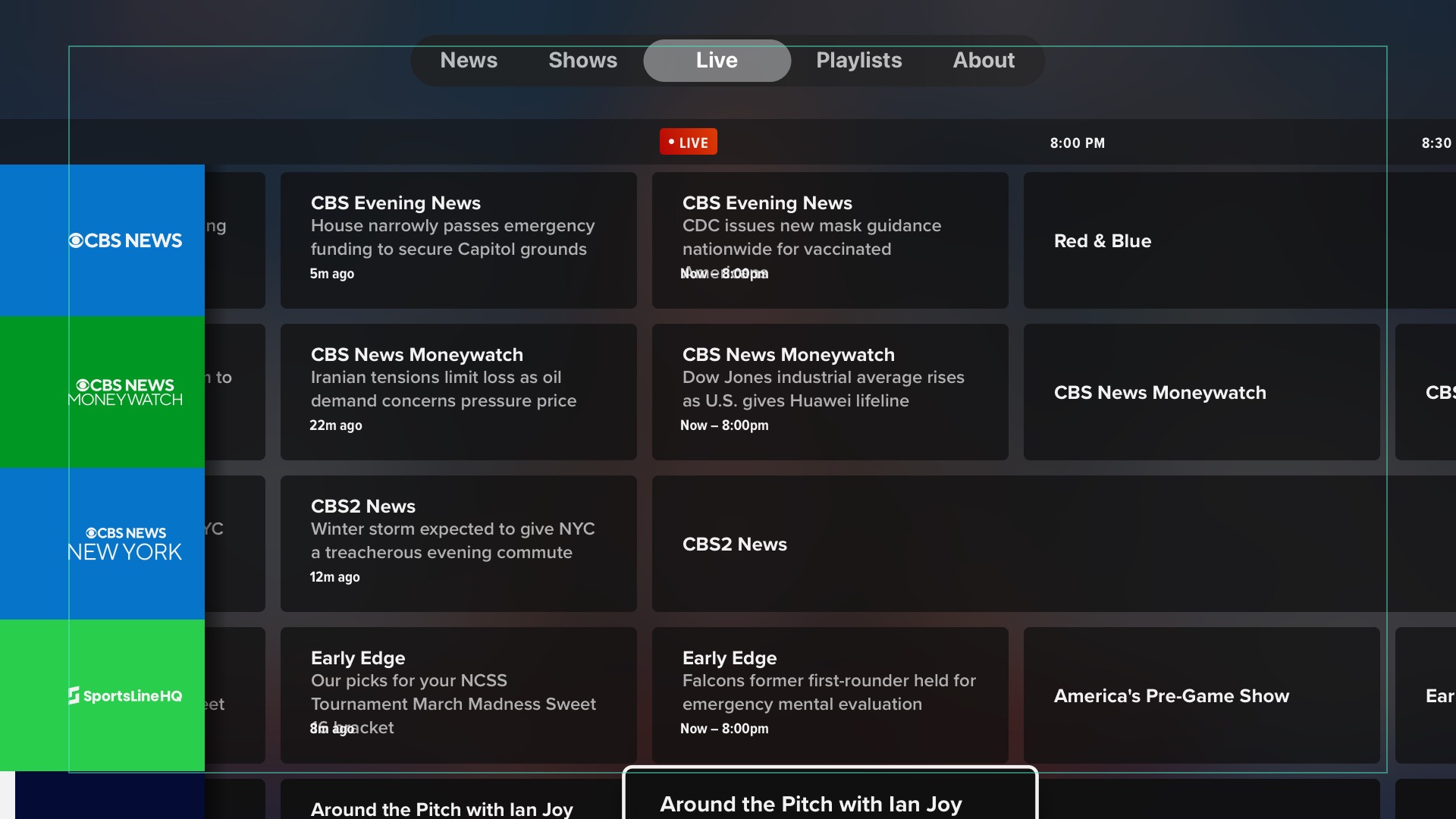Viewport: 1456px width, 819px height.
Task: Select CBS Evening News Capitol funding story
Action: pos(458,239)
